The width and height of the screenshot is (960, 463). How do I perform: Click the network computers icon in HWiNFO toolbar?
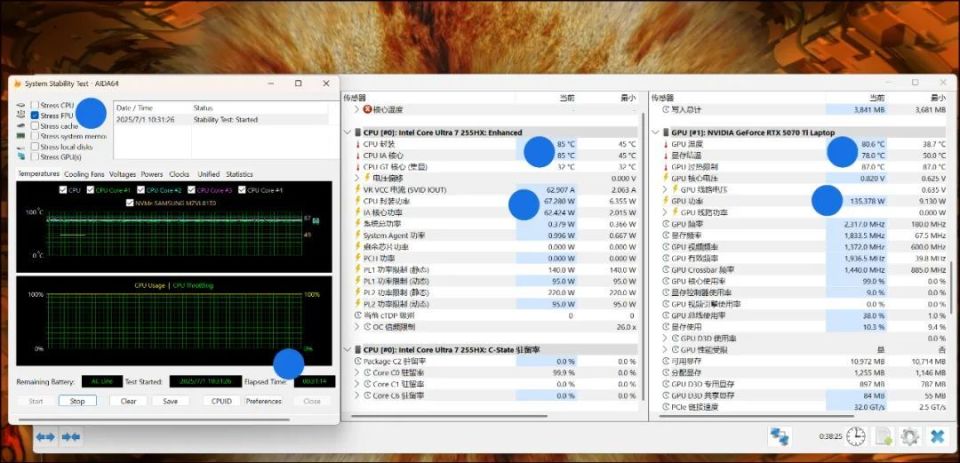click(x=780, y=437)
